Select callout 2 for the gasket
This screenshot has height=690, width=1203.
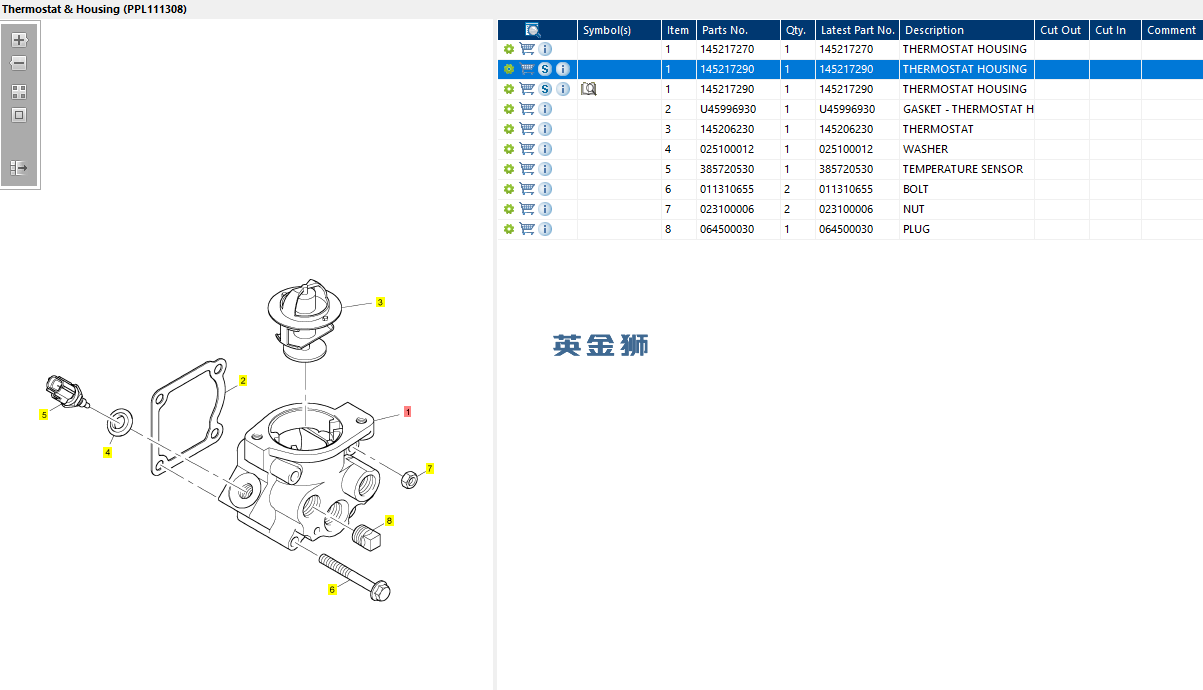tap(242, 381)
